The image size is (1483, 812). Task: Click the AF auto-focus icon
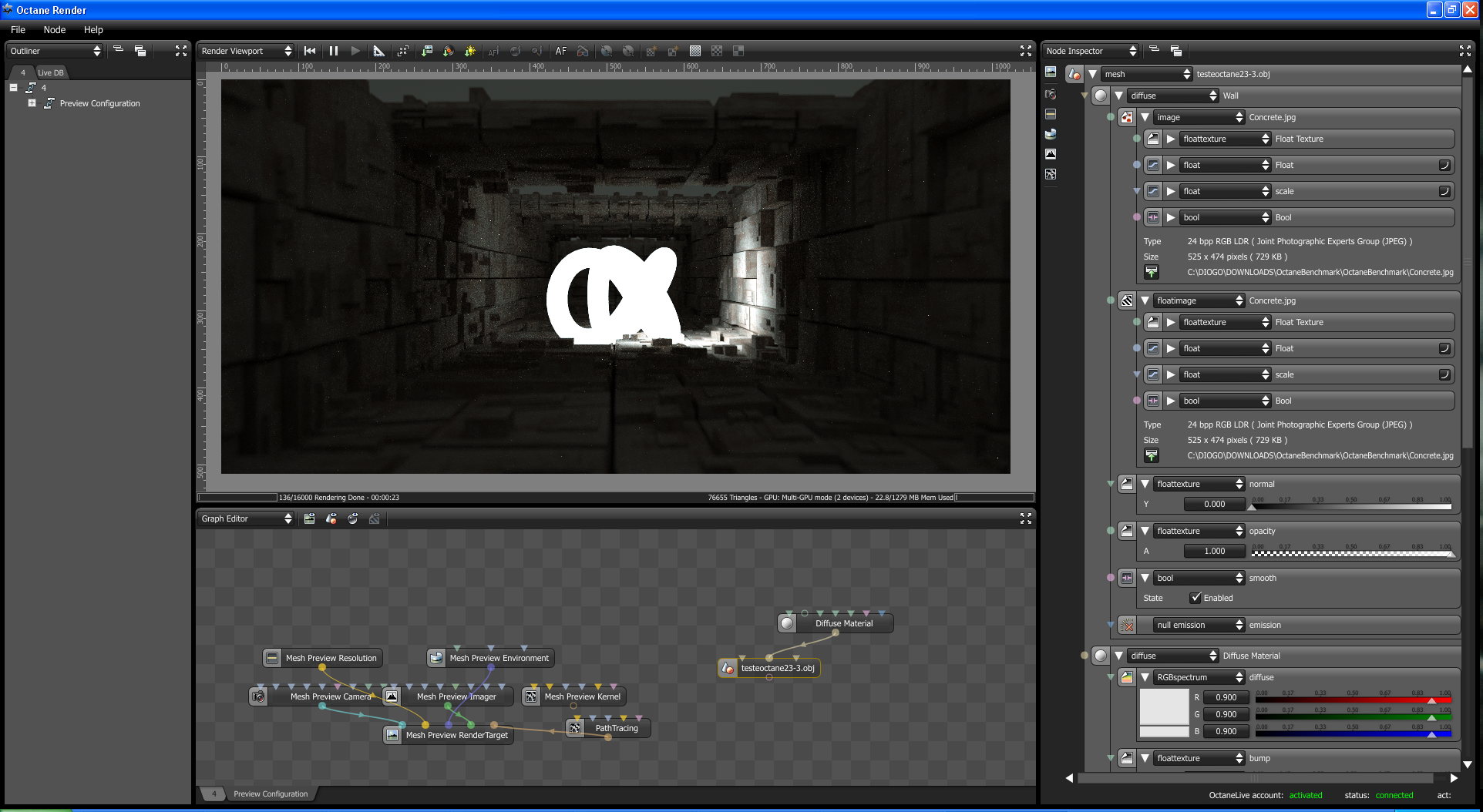pyautogui.click(x=560, y=51)
